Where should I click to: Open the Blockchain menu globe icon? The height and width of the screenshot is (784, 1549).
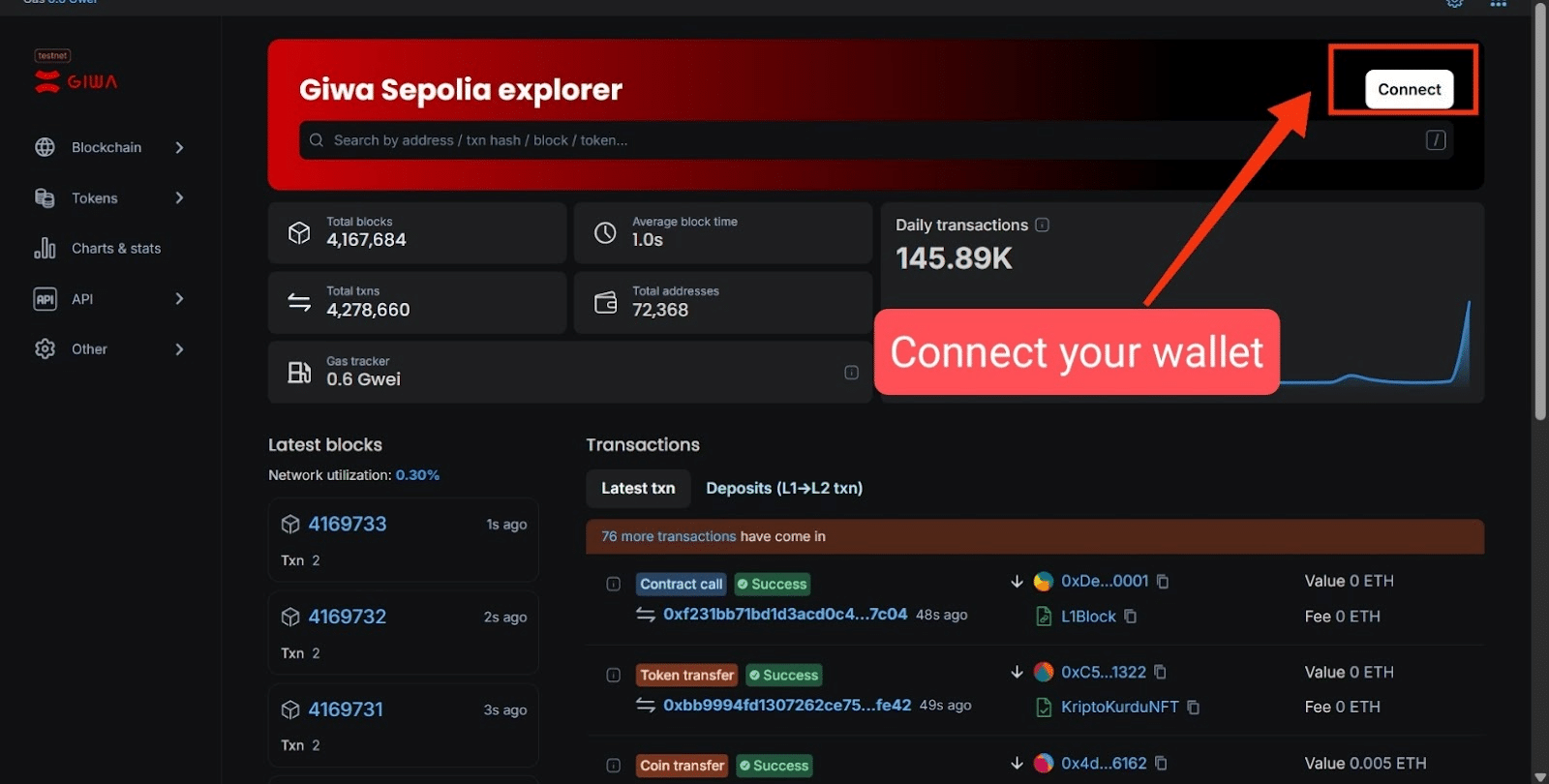click(x=45, y=147)
